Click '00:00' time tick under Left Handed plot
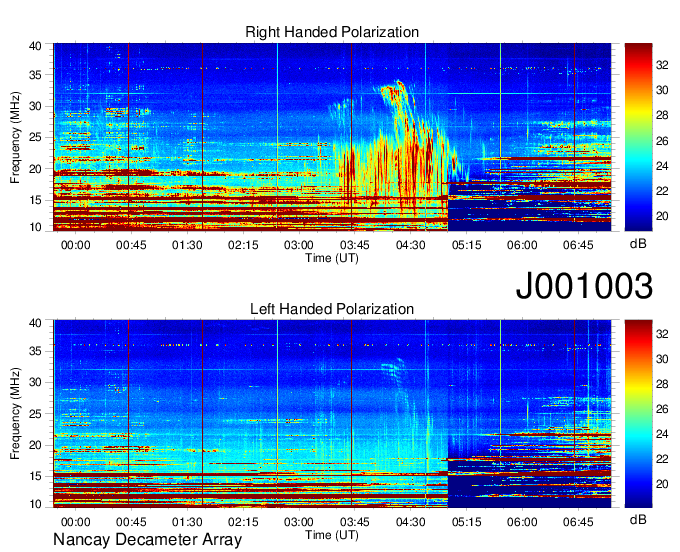This screenshot has height=552, width=680. click(75, 522)
